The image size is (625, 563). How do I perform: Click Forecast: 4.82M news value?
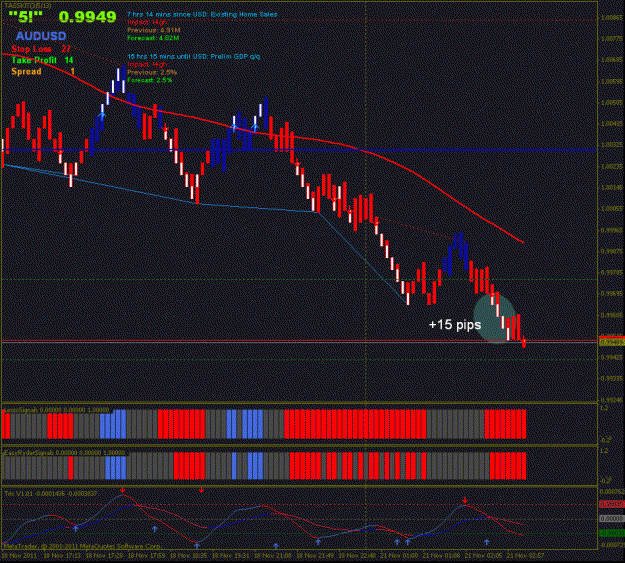pyautogui.click(x=153, y=38)
